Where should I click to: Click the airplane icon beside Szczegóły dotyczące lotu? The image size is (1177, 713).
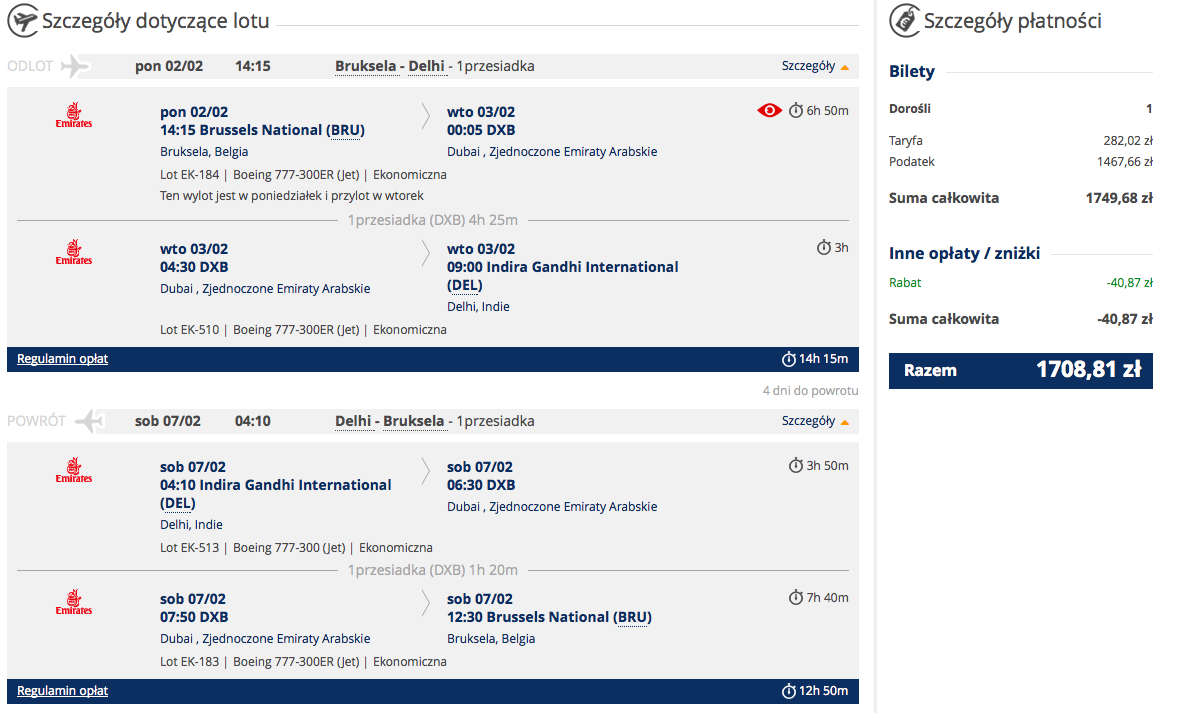[x=23, y=20]
